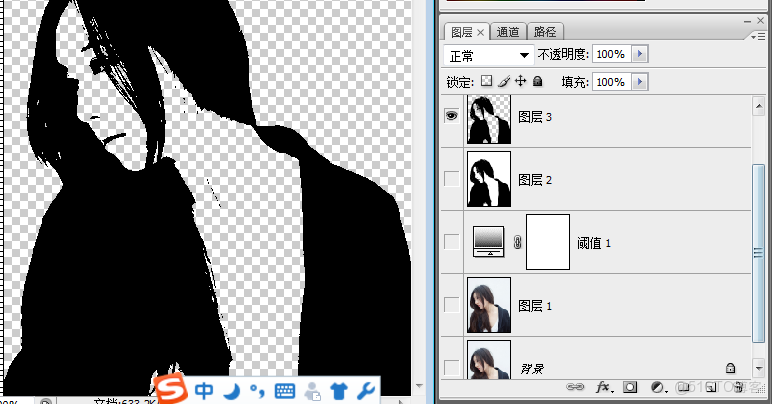Click the 背景 layer name
This screenshot has width=772, height=404.
(532, 369)
